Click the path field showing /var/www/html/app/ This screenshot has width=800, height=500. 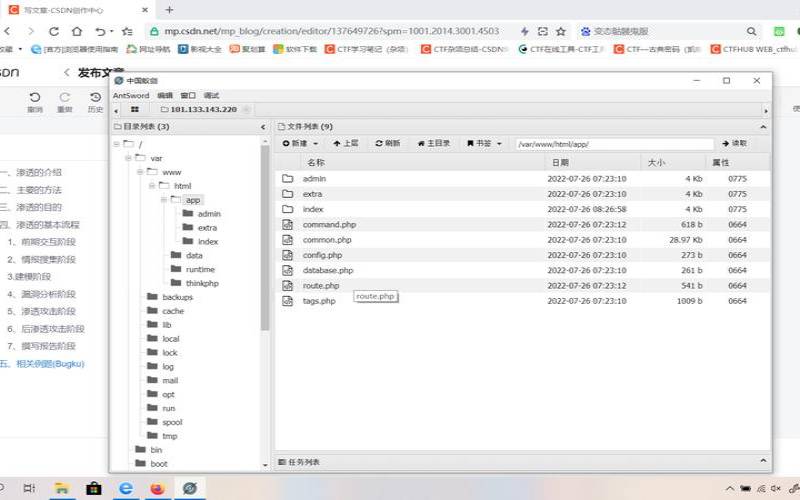(x=614, y=143)
